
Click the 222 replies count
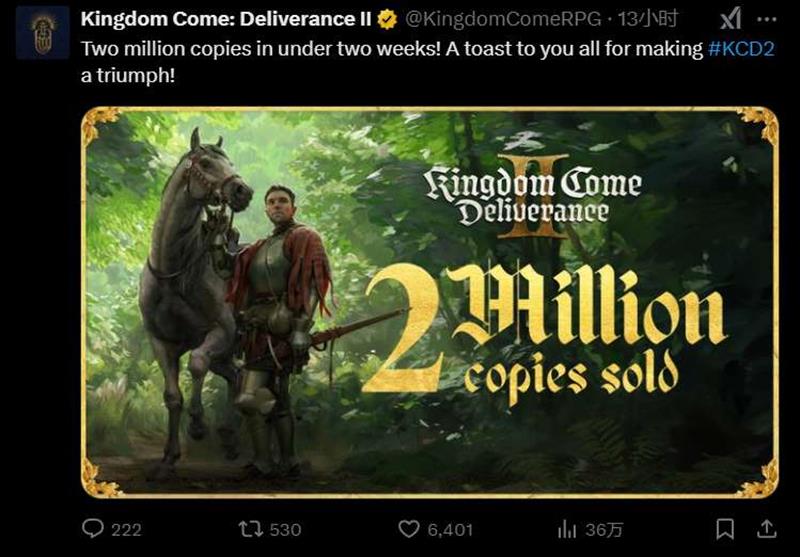(x=126, y=529)
